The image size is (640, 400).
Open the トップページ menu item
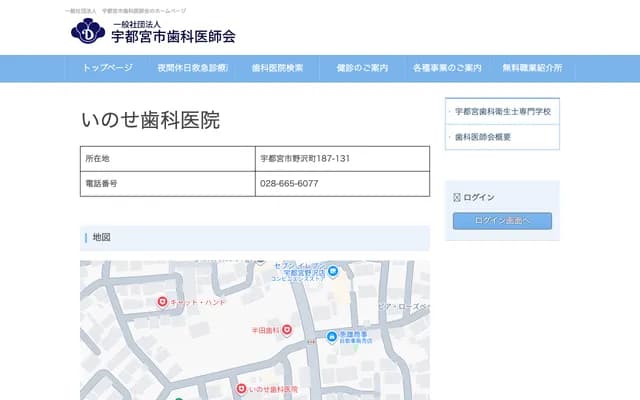107,68
